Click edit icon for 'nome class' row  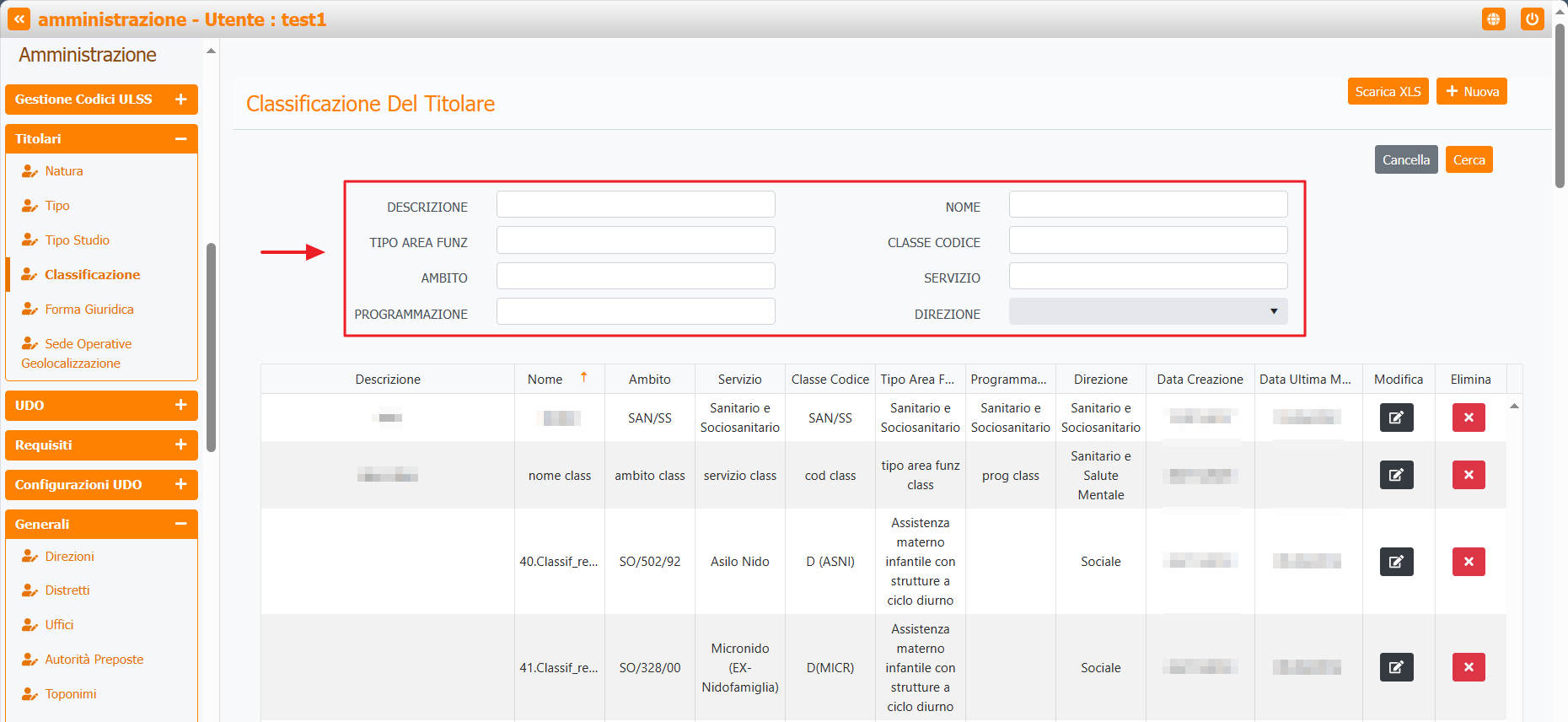[1395, 475]
